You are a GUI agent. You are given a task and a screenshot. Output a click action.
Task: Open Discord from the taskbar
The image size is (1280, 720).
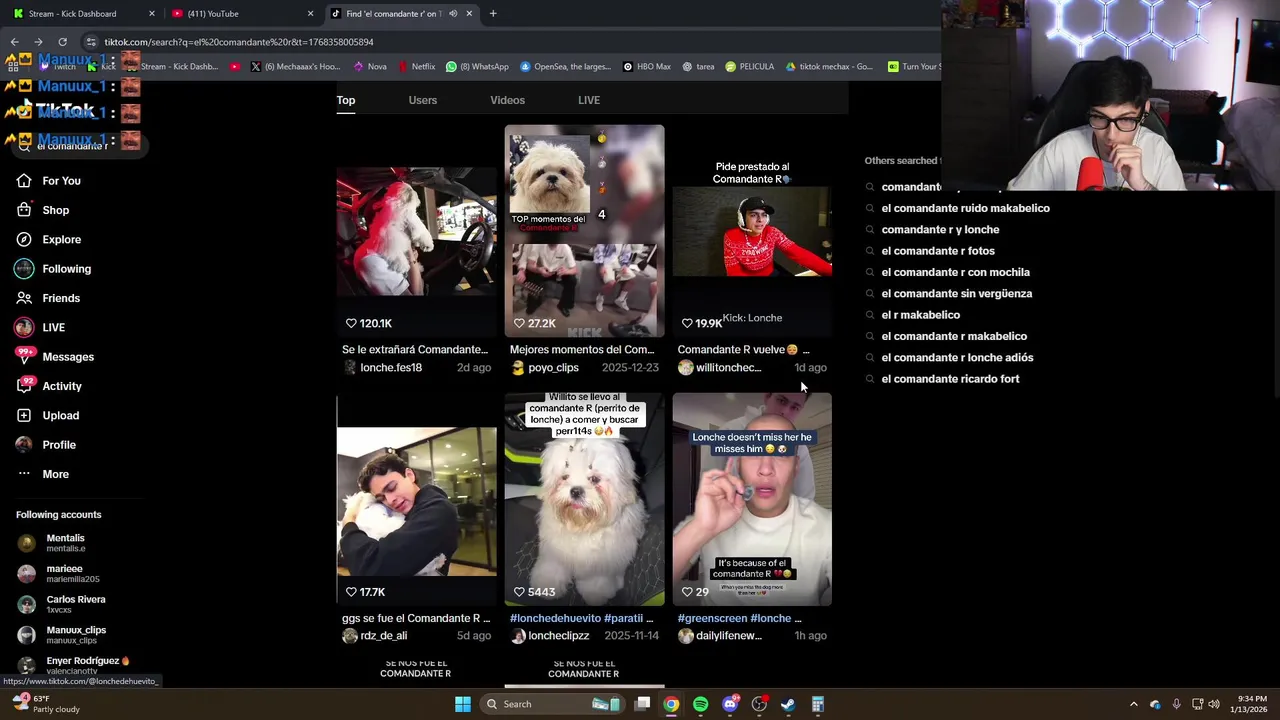click(x=730, y=704)
